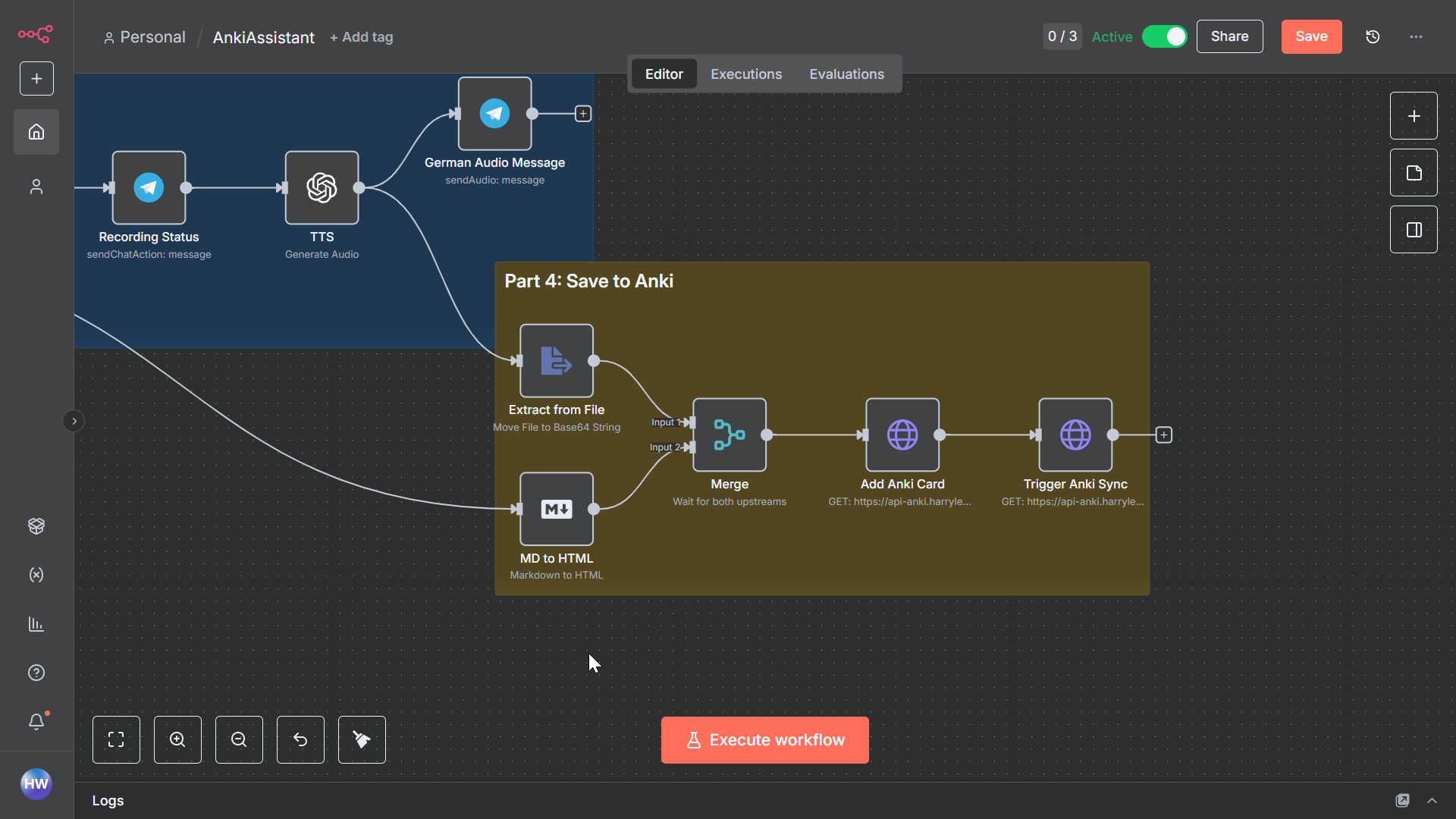
Task: Open notifications bell in sidebar
Action: (36, 721)
